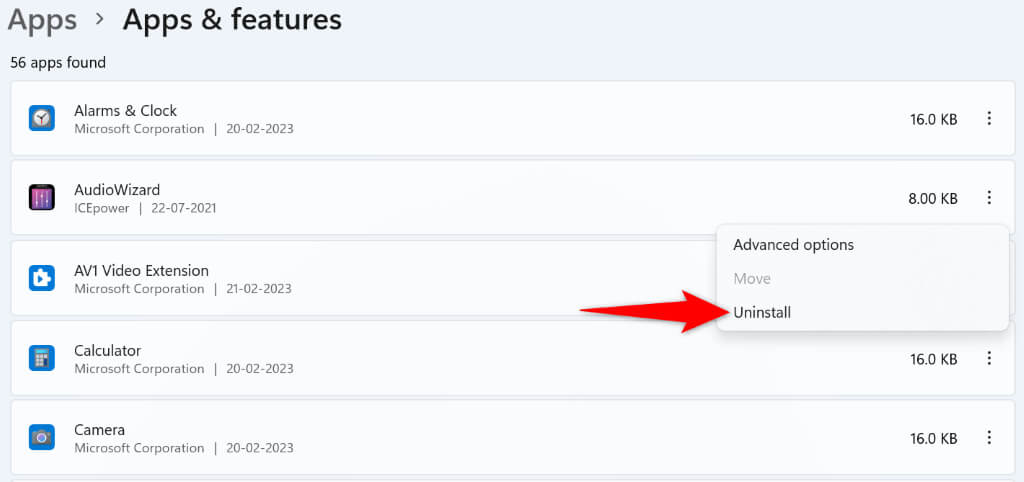Screen dimensions: 1024x482
Task: Select the AudioWizard app name
Action: [117, 190]
